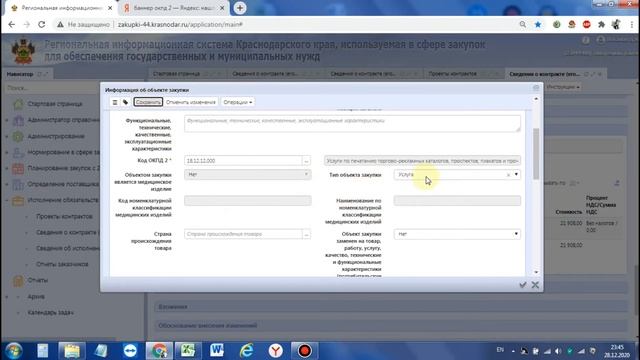Viewport: 640px width, 360px height.
Task: Open the Windows Start button
Action: (x=14, y=351)
